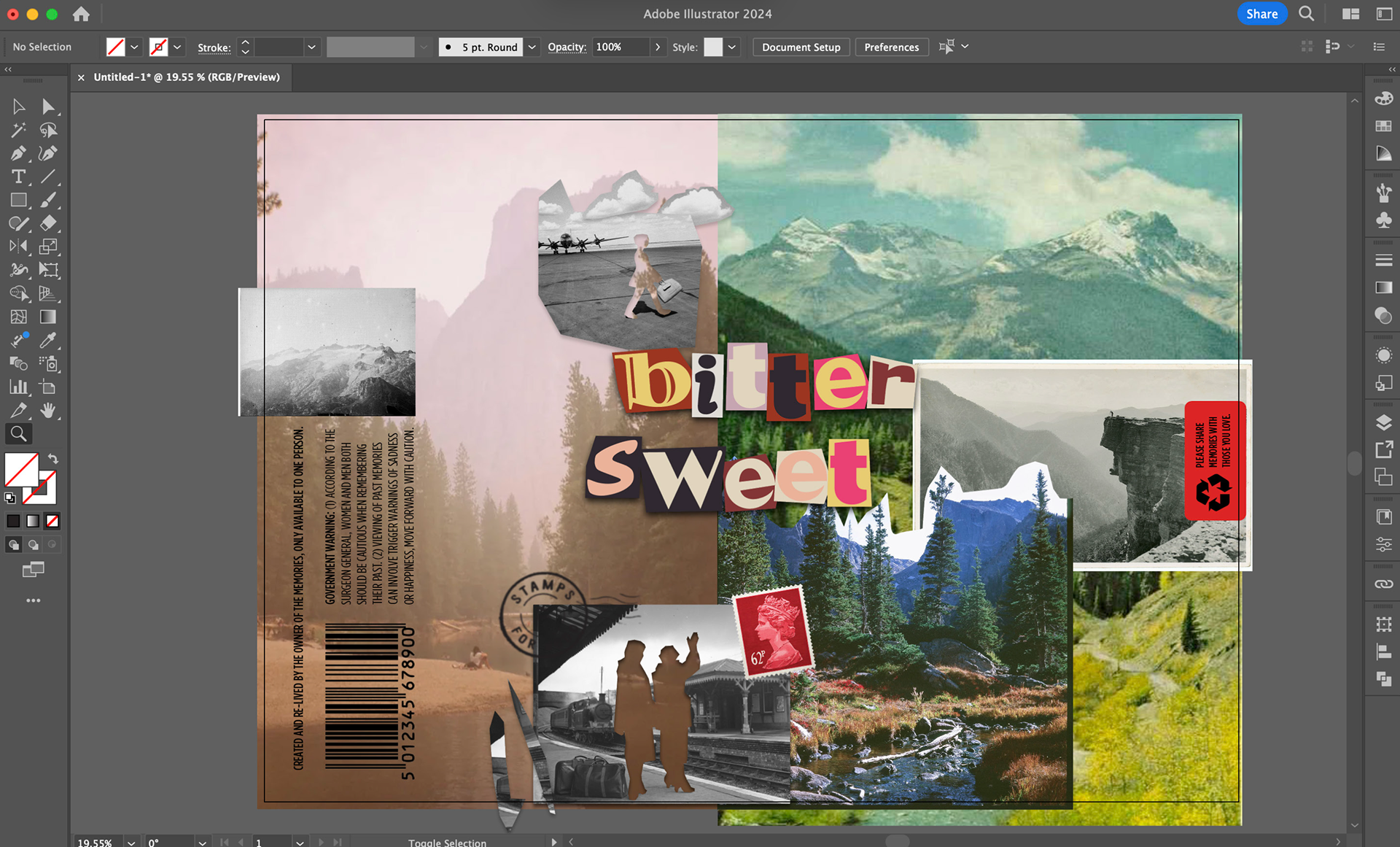Screen dimensions: 1400x847
Task: Open the Pathfinder panel
Action: (1383, 679)
